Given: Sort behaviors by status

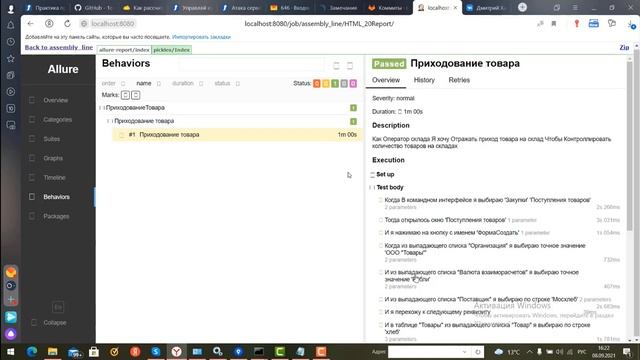Looking at the screenshot, I should [x=227, y=83].
